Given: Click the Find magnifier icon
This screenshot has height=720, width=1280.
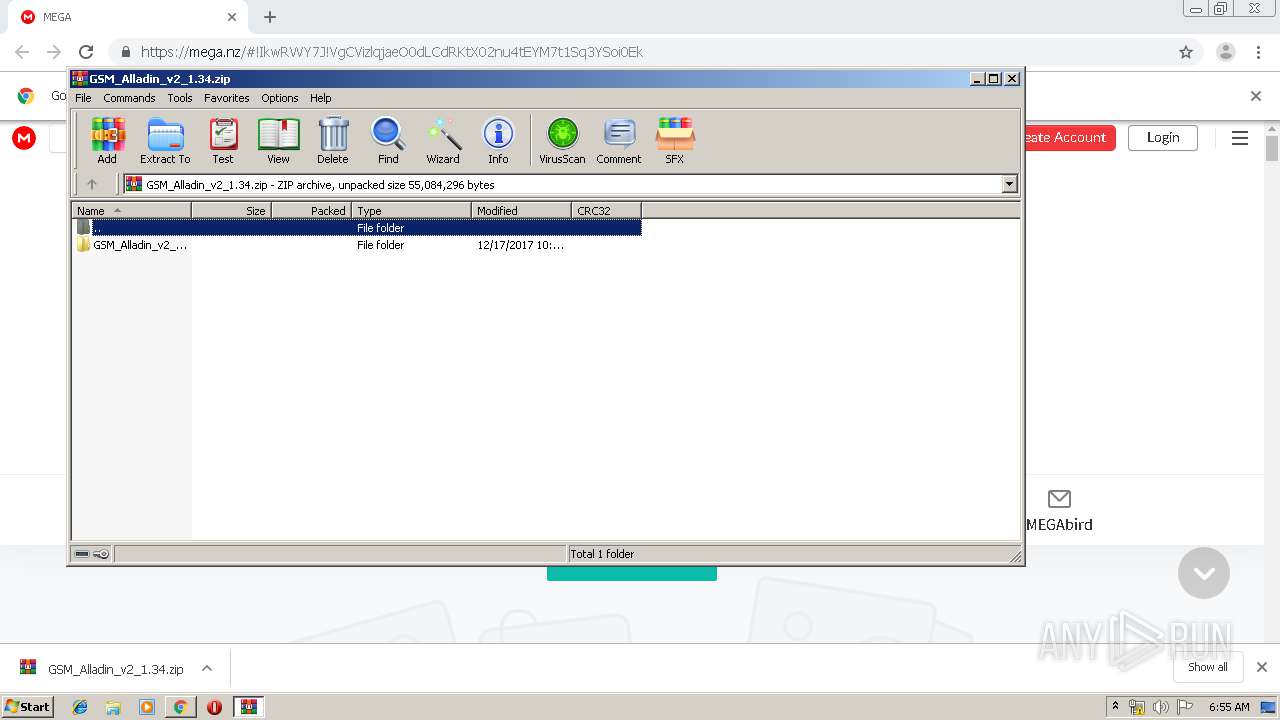Looking at the screenshot, I should coord(388,140).
